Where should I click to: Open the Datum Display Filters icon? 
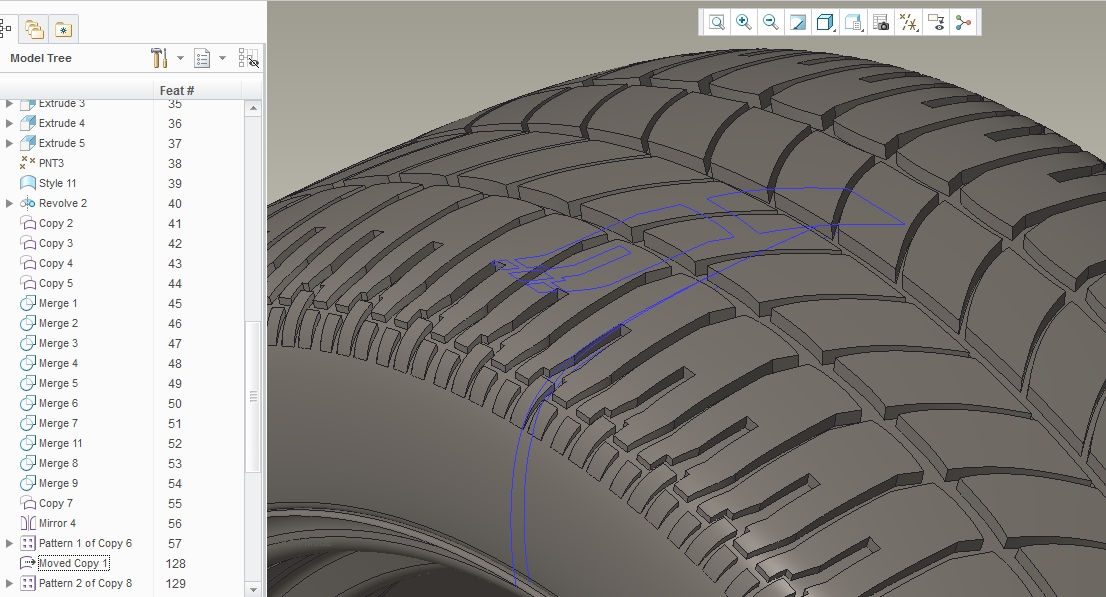pos(908,23)
